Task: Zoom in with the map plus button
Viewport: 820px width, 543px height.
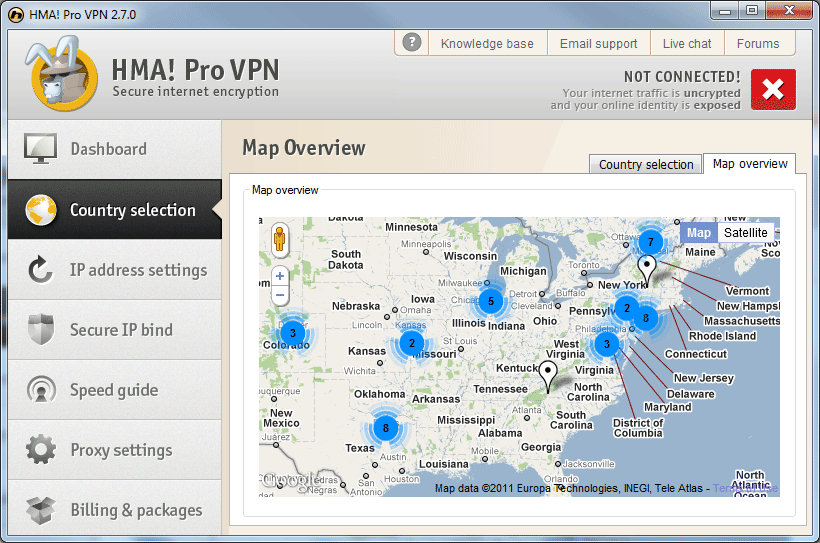Action: pyautogui.click(x=280, y=276)
